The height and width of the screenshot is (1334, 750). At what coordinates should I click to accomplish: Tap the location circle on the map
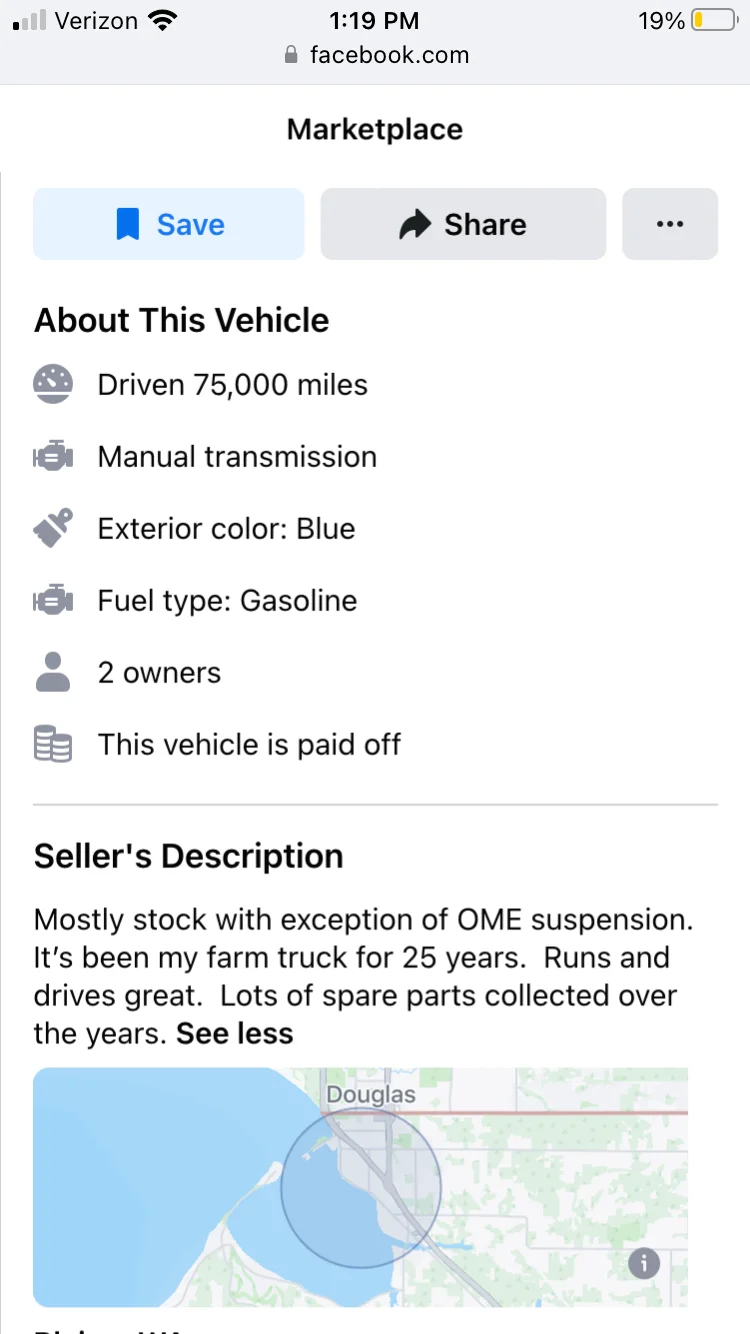pyautogui.click(x=361, y=1187)
